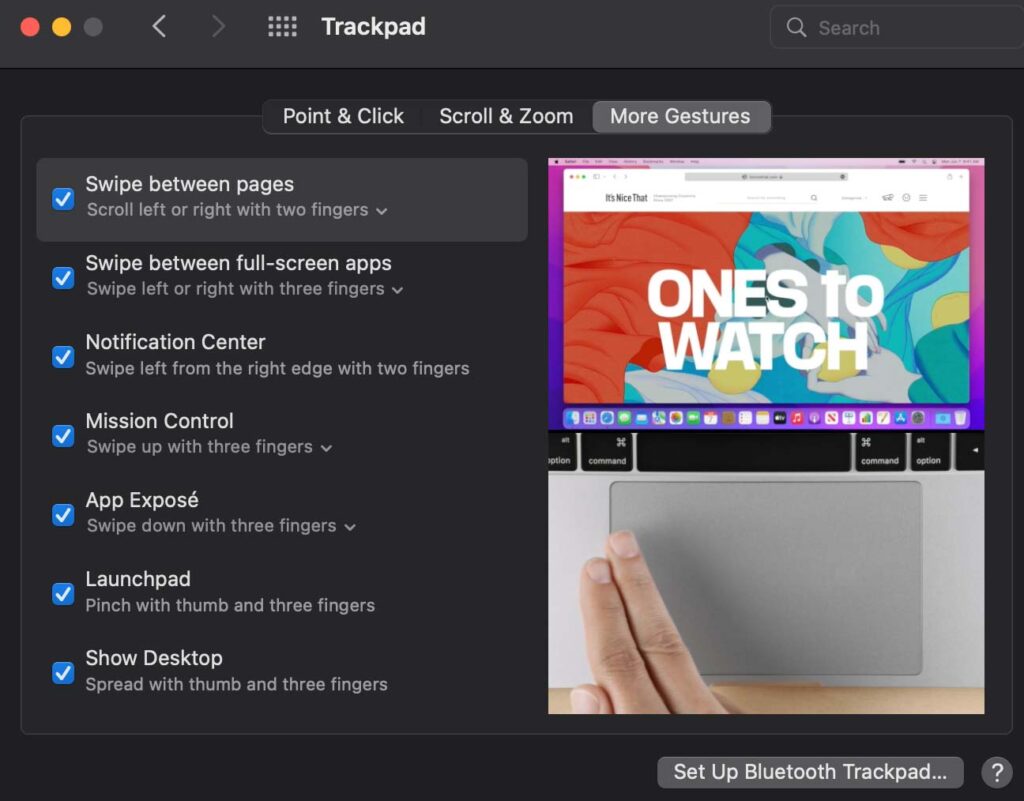Turn off the Launchpad gesture checkbox
The width and height of the screenshot is (1024, 801).
pyautogui.click(x=63, y=593)
